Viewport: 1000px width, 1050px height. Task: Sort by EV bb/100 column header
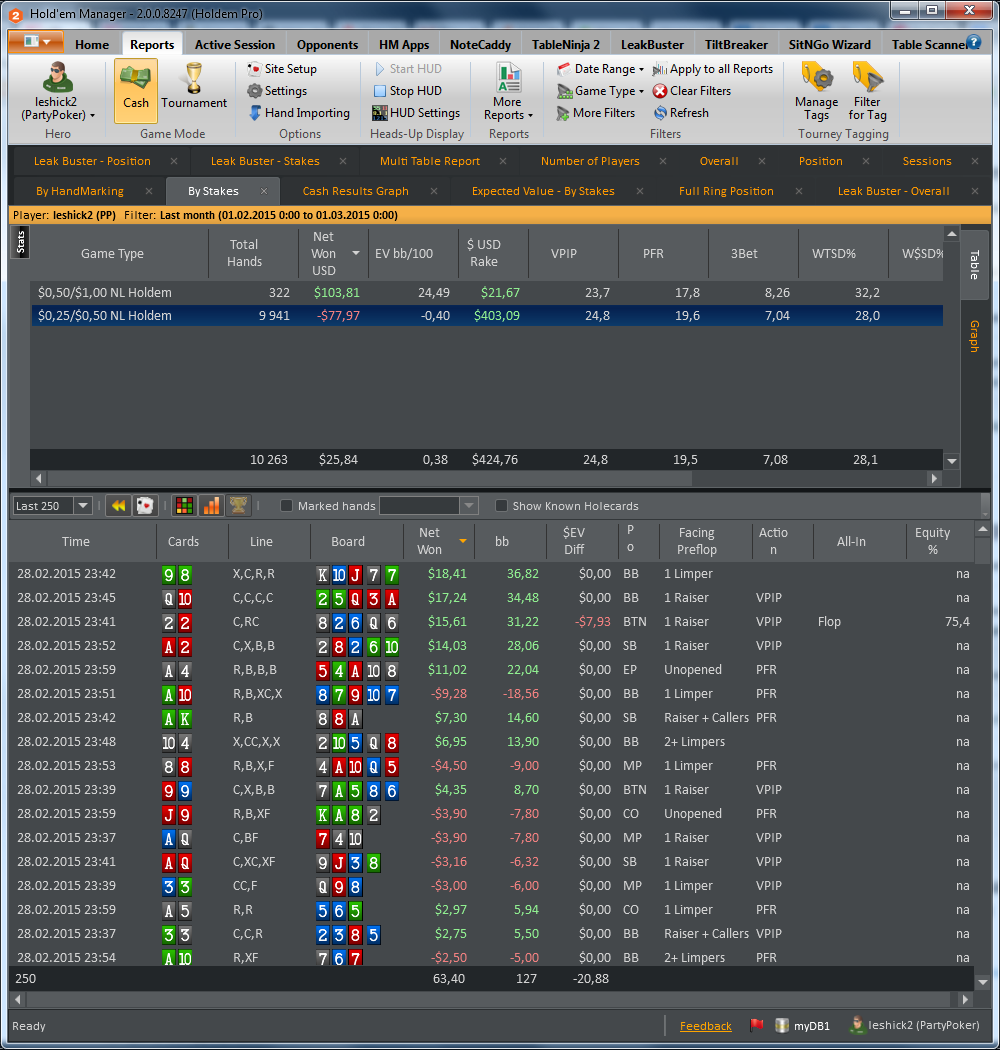[x=413, y=253]
